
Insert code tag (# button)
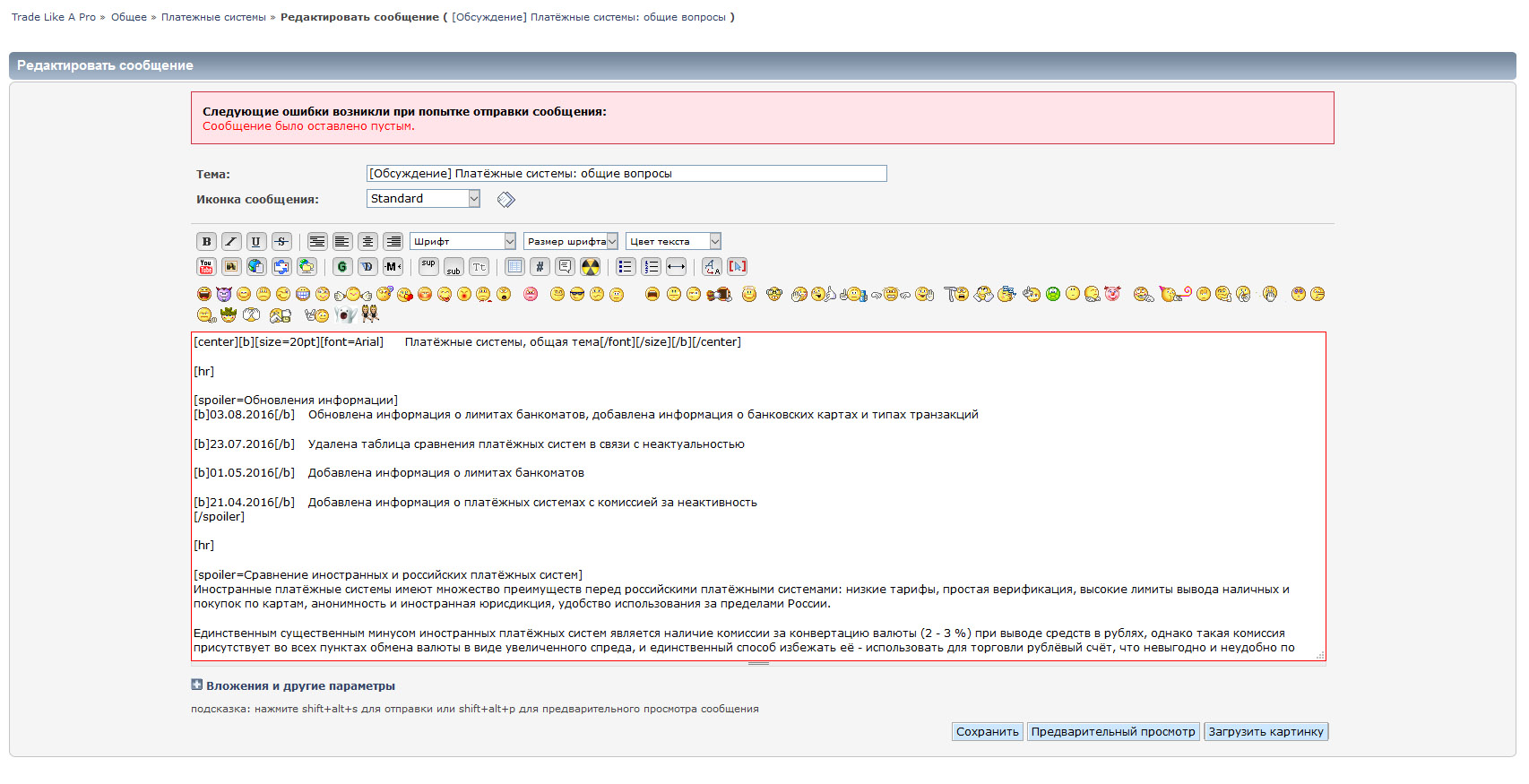540,266
